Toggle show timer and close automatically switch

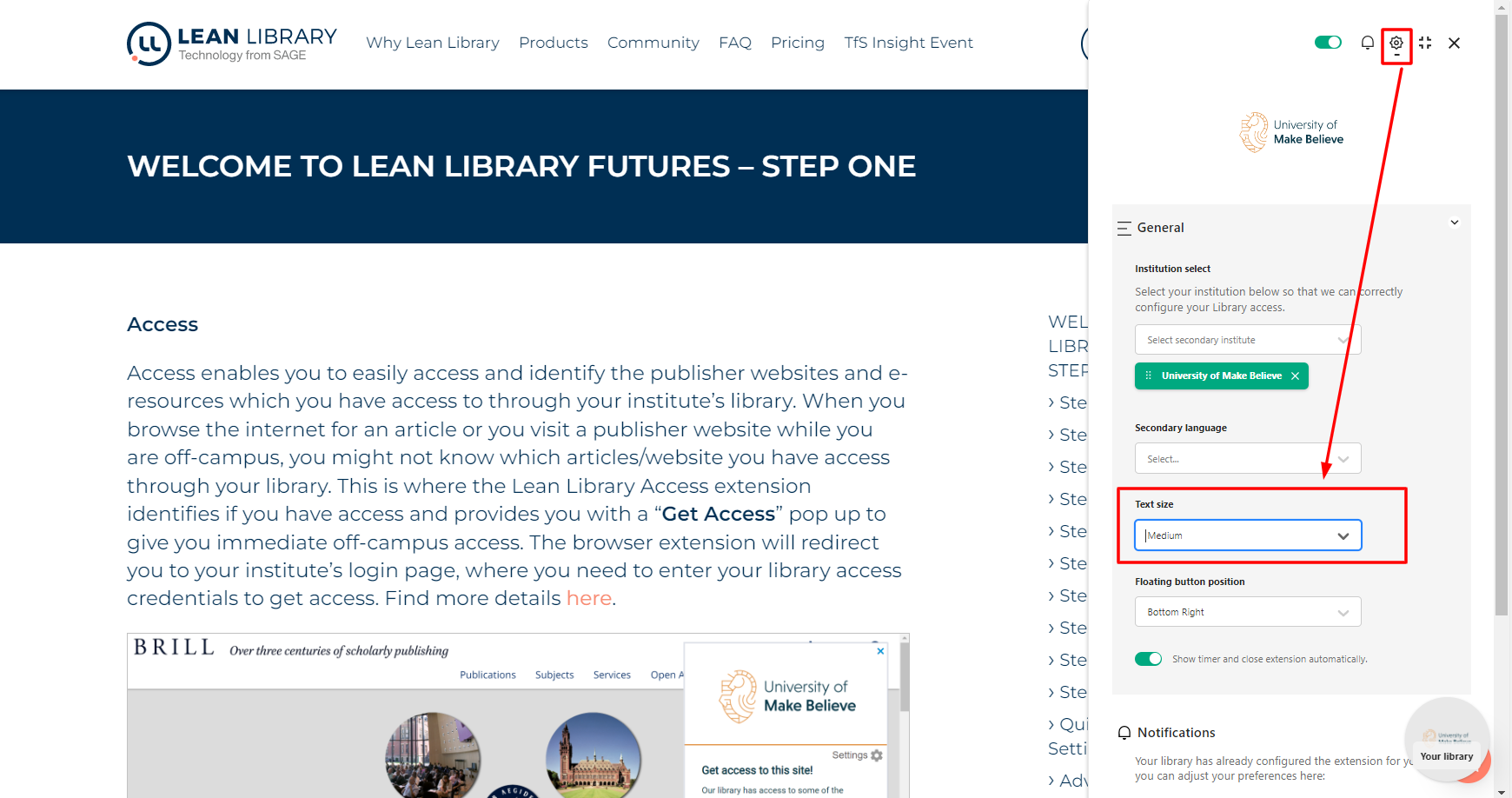pos(1148,659)
